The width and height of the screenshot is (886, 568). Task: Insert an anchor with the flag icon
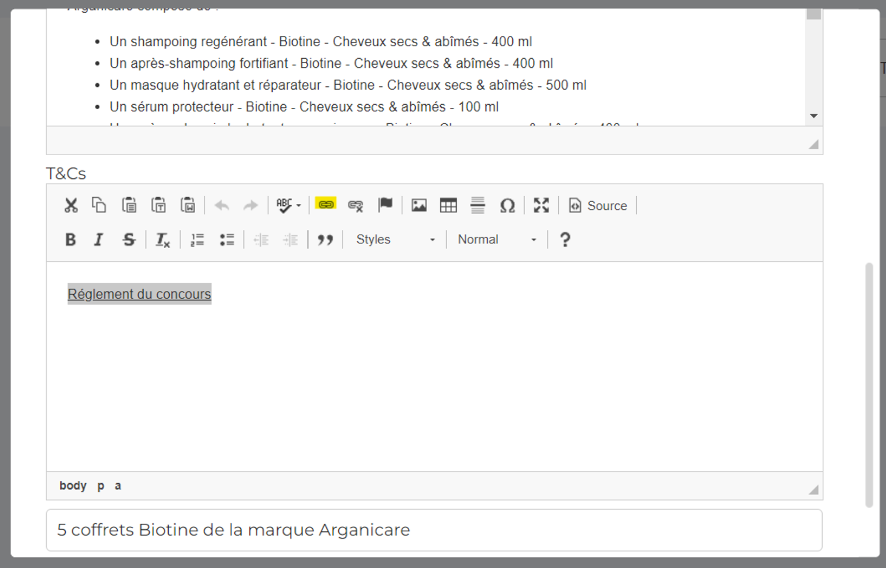(385, 205)
